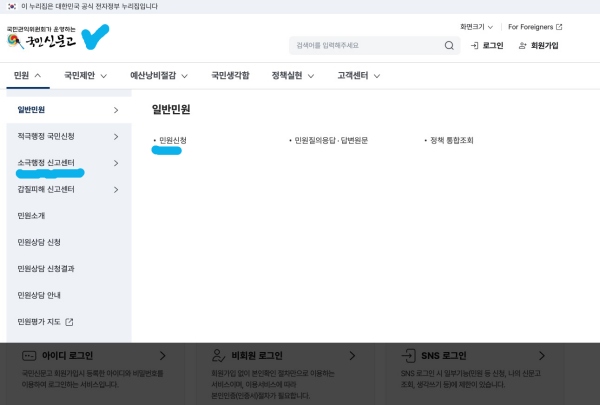Click the search magnifier icon
The image size is (600, 405).
(x=449, y=46)
